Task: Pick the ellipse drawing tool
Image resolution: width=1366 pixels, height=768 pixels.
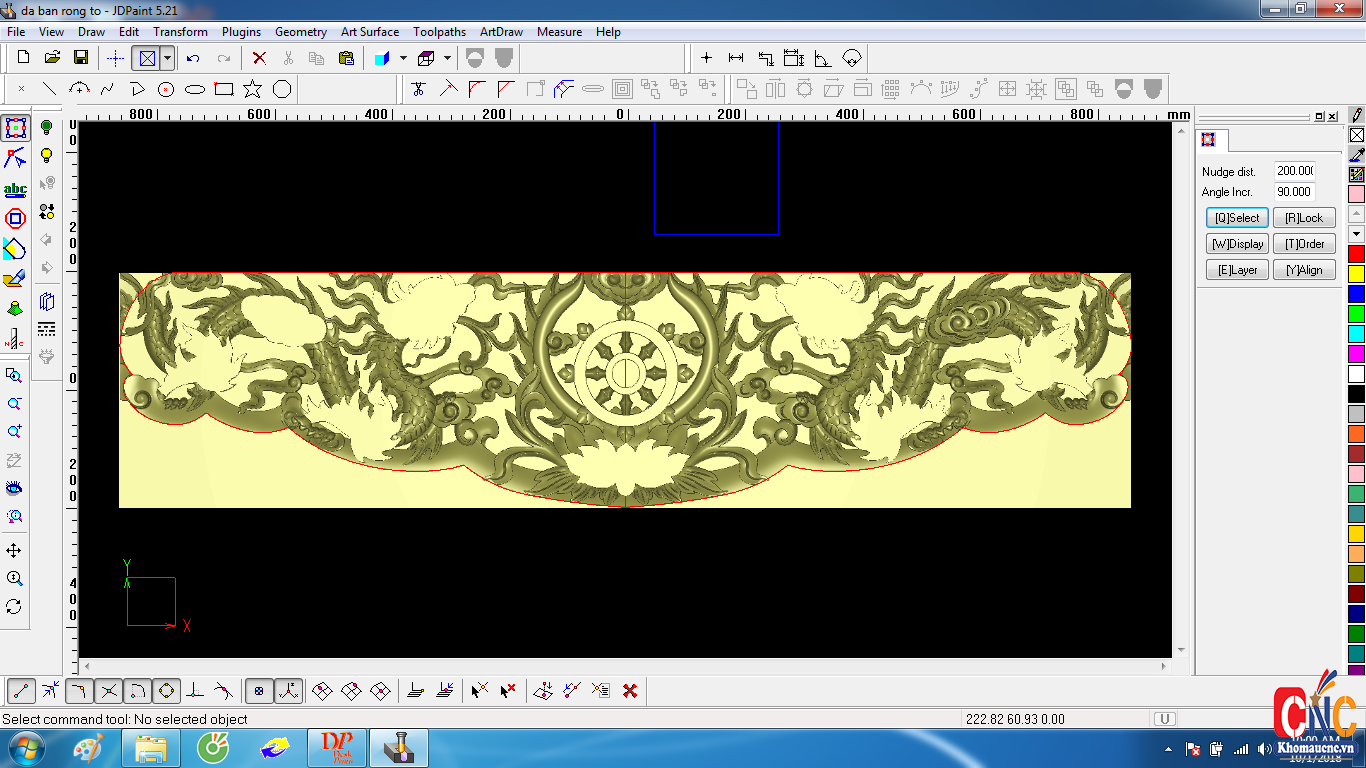Action: [195, 89]
